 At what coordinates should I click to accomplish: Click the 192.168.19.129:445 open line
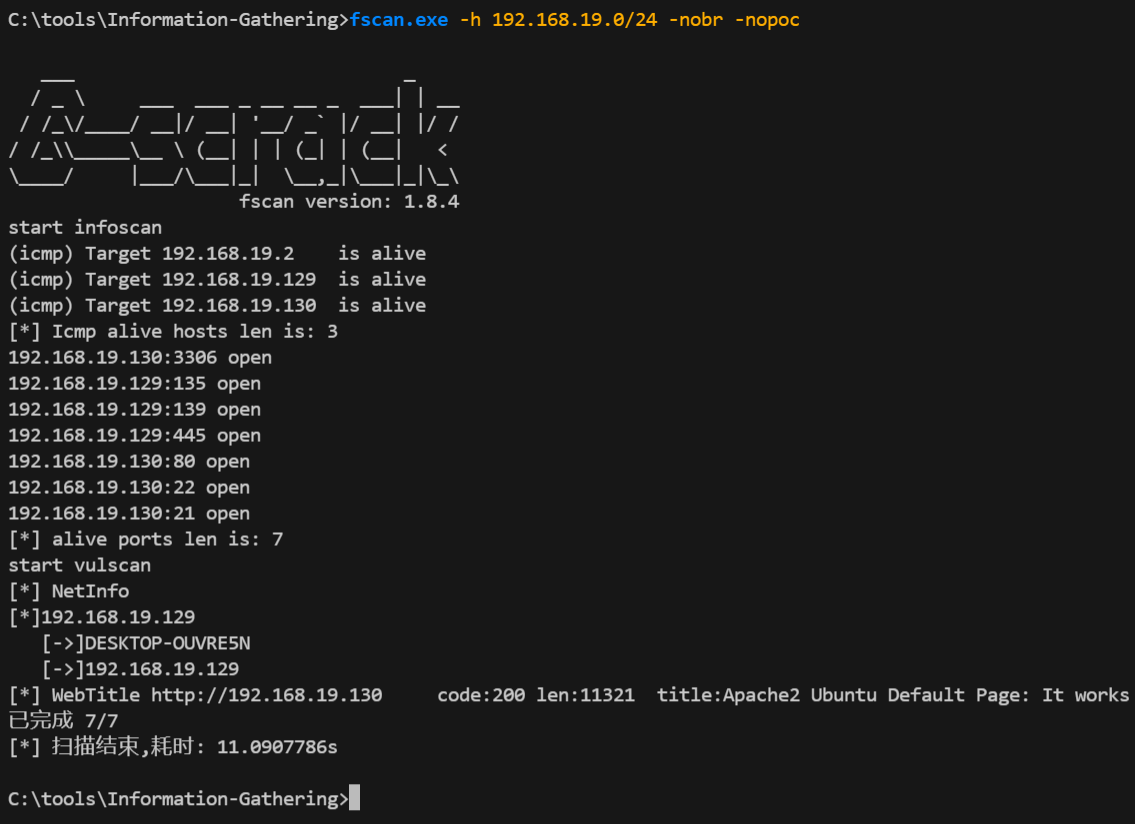click(x=135, y=436)
